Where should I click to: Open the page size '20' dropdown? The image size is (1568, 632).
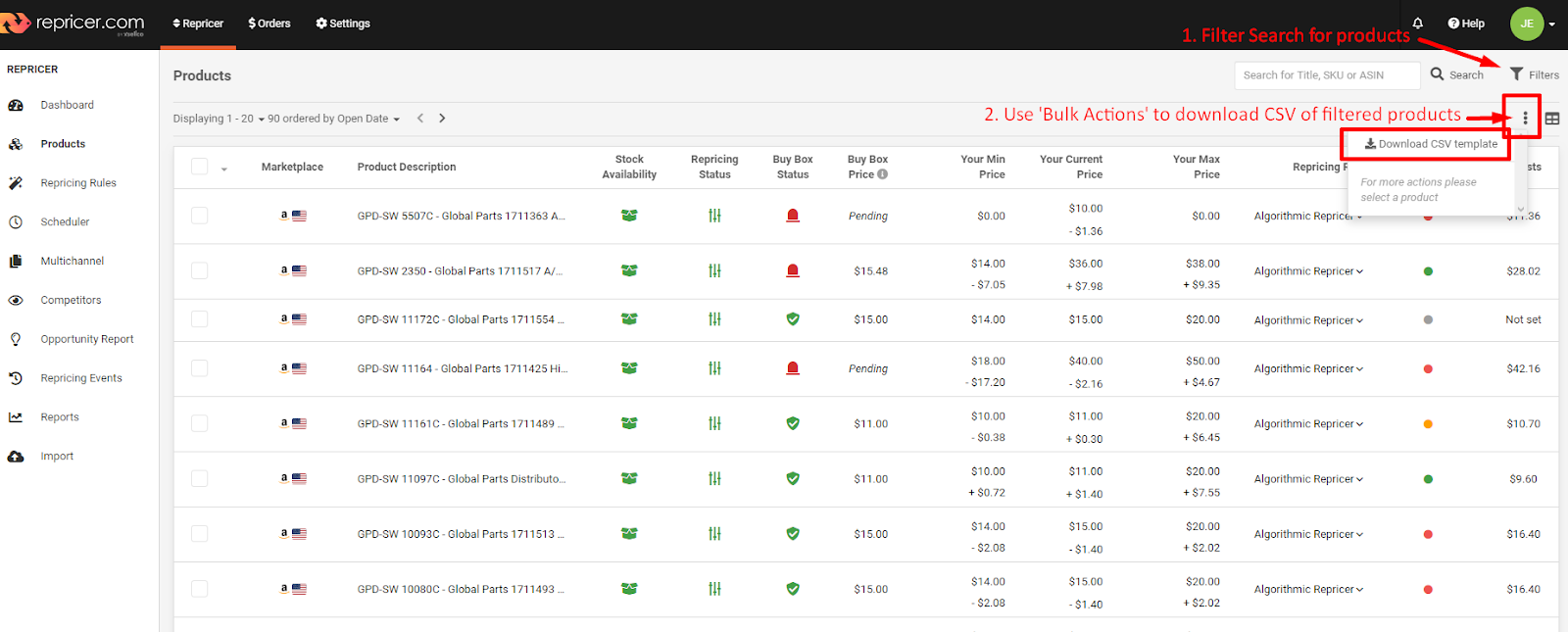(x=253, y=119)
